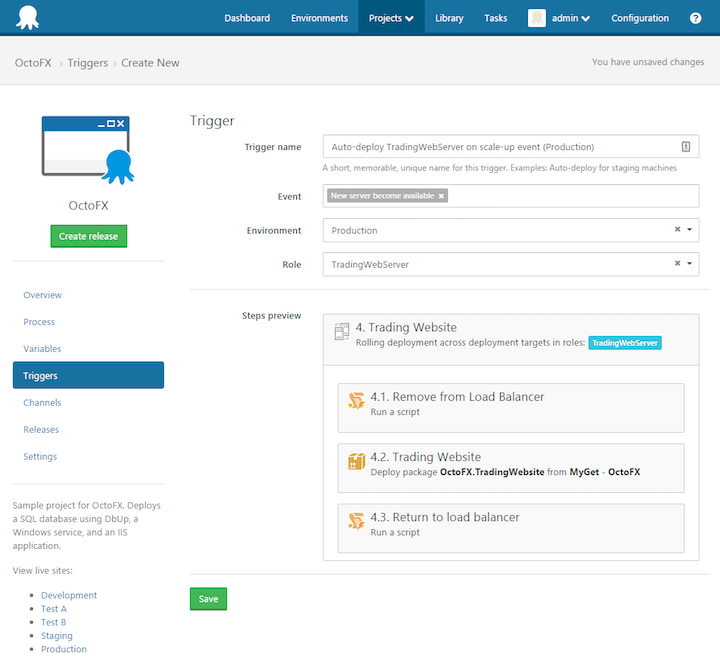Expand the Role dropdown arrow
Viewport: 720px width, 663px height.
coord(689,264)
